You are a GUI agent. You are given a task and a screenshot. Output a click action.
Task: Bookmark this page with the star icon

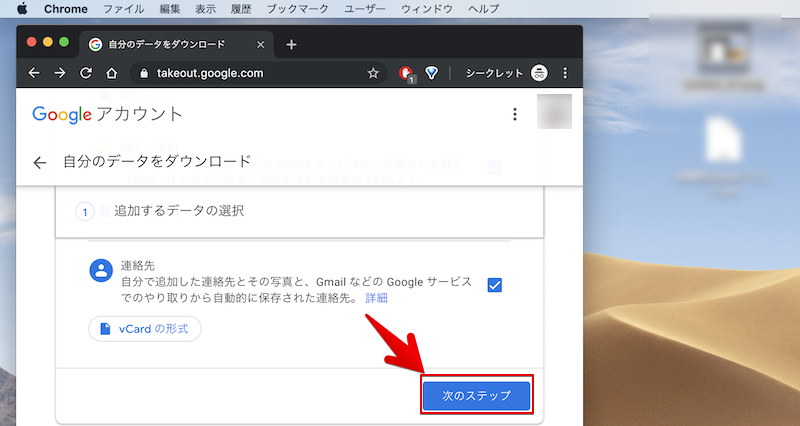point(373,73)
